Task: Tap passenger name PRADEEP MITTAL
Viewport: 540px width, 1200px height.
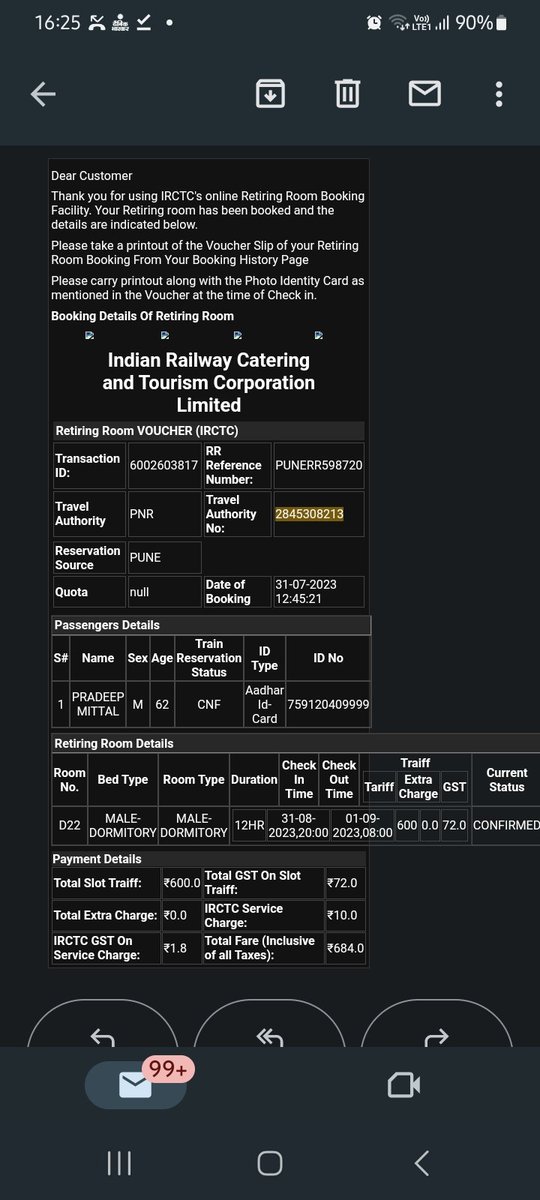Action: (x=98, y=704)
